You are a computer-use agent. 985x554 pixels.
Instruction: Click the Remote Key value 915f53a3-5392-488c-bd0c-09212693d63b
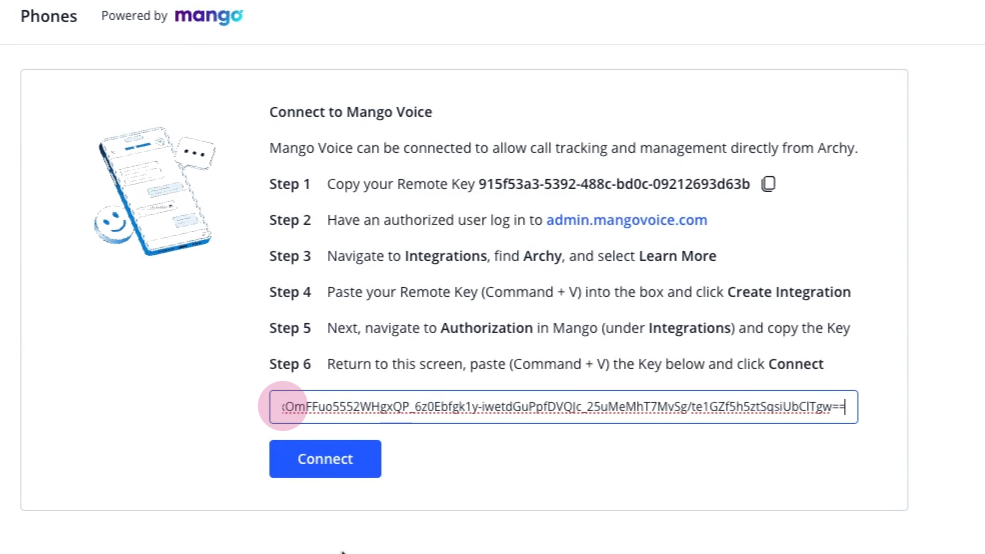(x=614, y=184)
